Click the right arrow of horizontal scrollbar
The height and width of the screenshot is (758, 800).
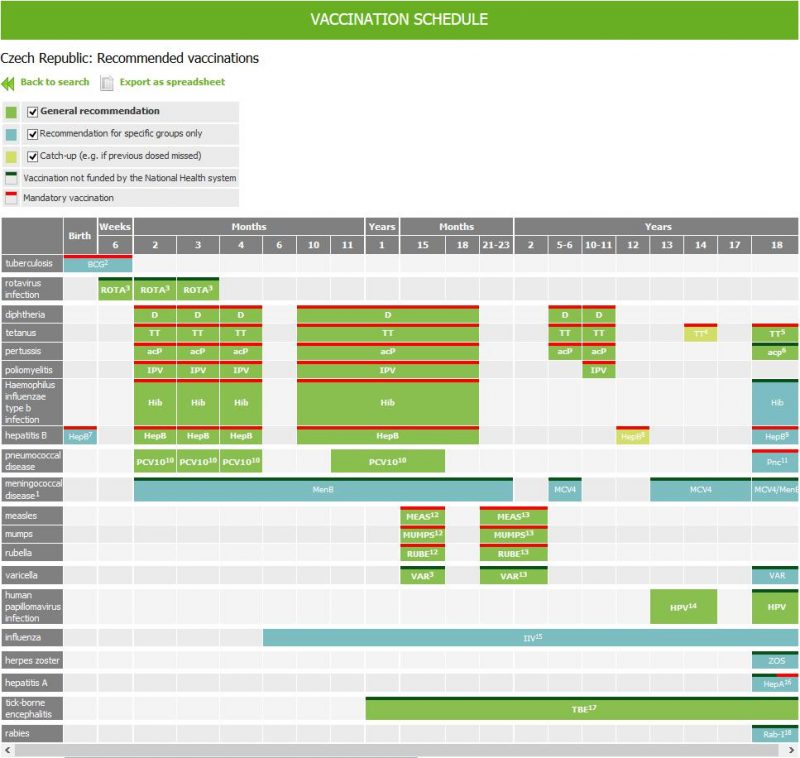(x=794, y=750)
